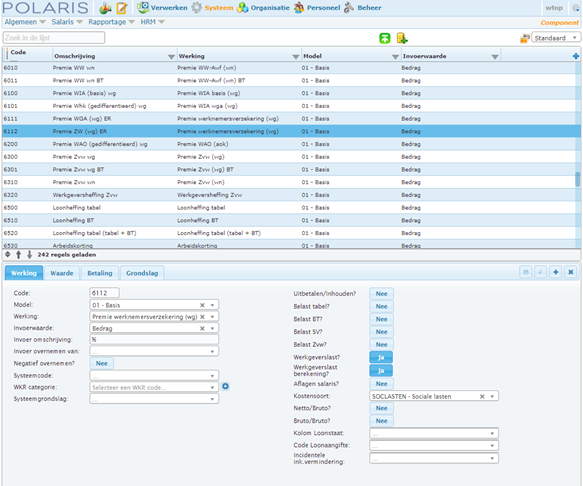Switch to the Grondslag tab

pos(142,273)
